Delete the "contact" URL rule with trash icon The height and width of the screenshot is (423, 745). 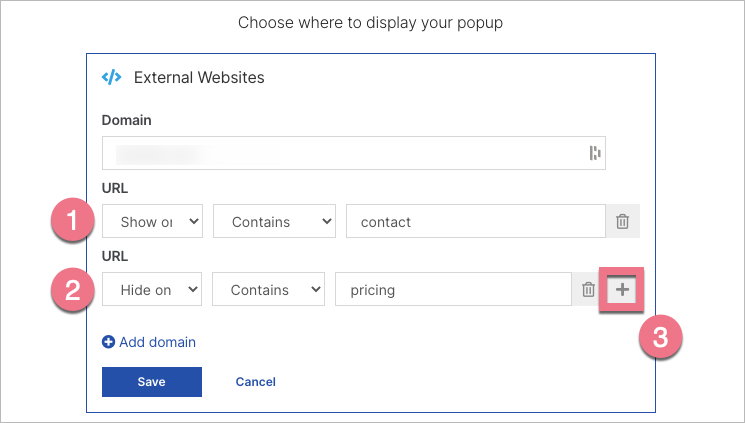click(622, 222)
